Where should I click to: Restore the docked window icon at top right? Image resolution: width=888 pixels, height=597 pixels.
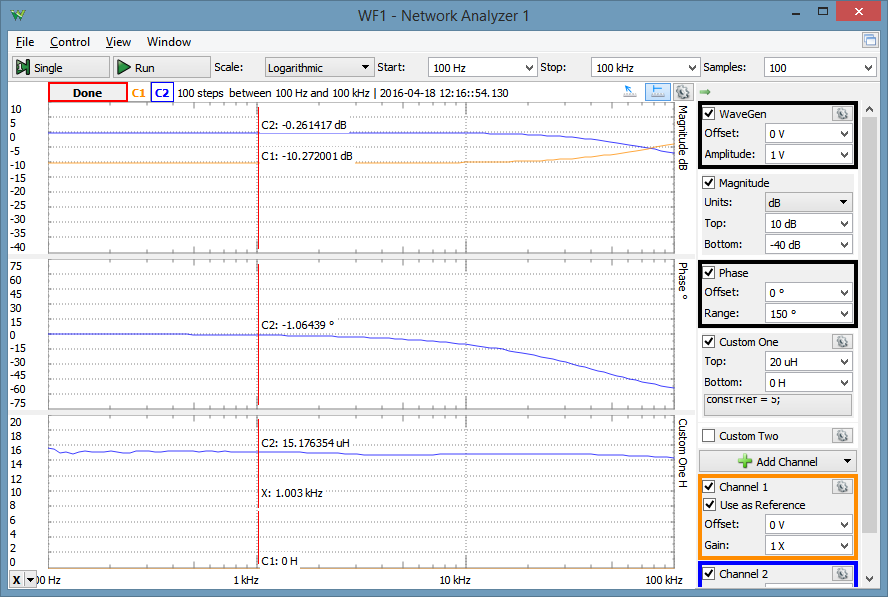click(870, 41)
